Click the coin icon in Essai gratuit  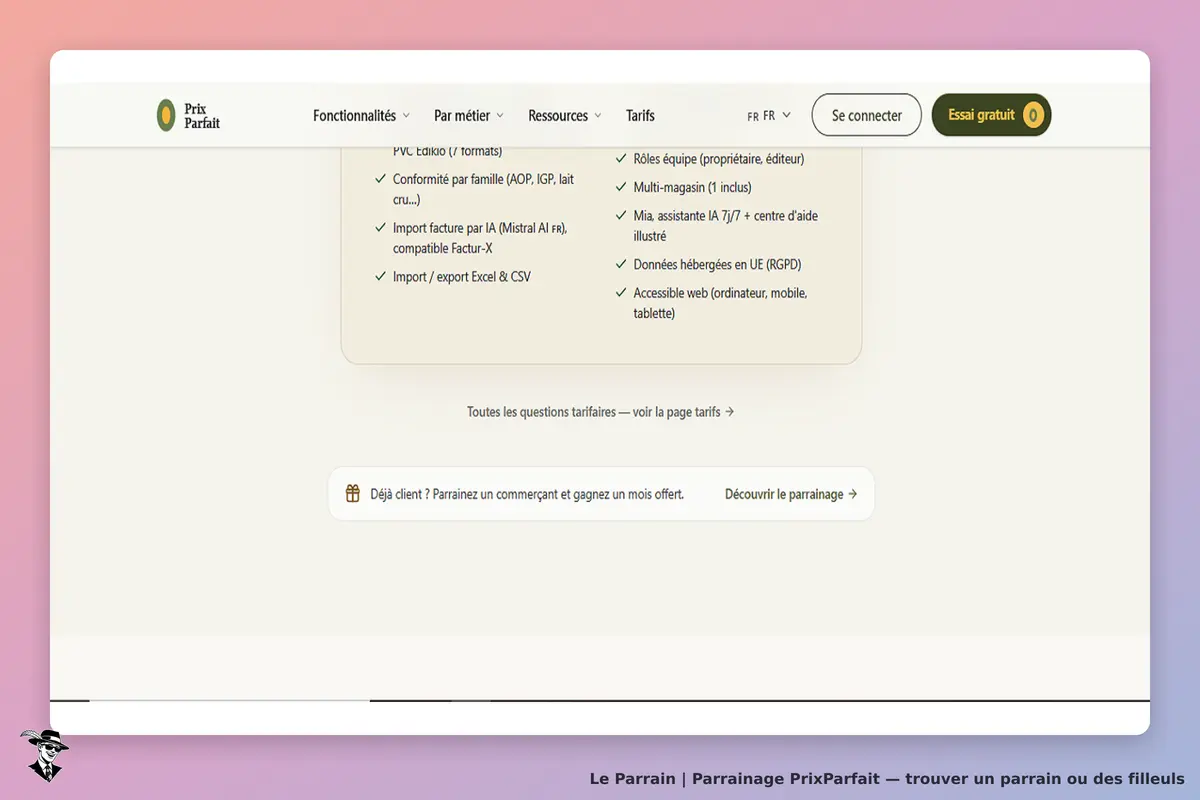[x=1033, y=115]
